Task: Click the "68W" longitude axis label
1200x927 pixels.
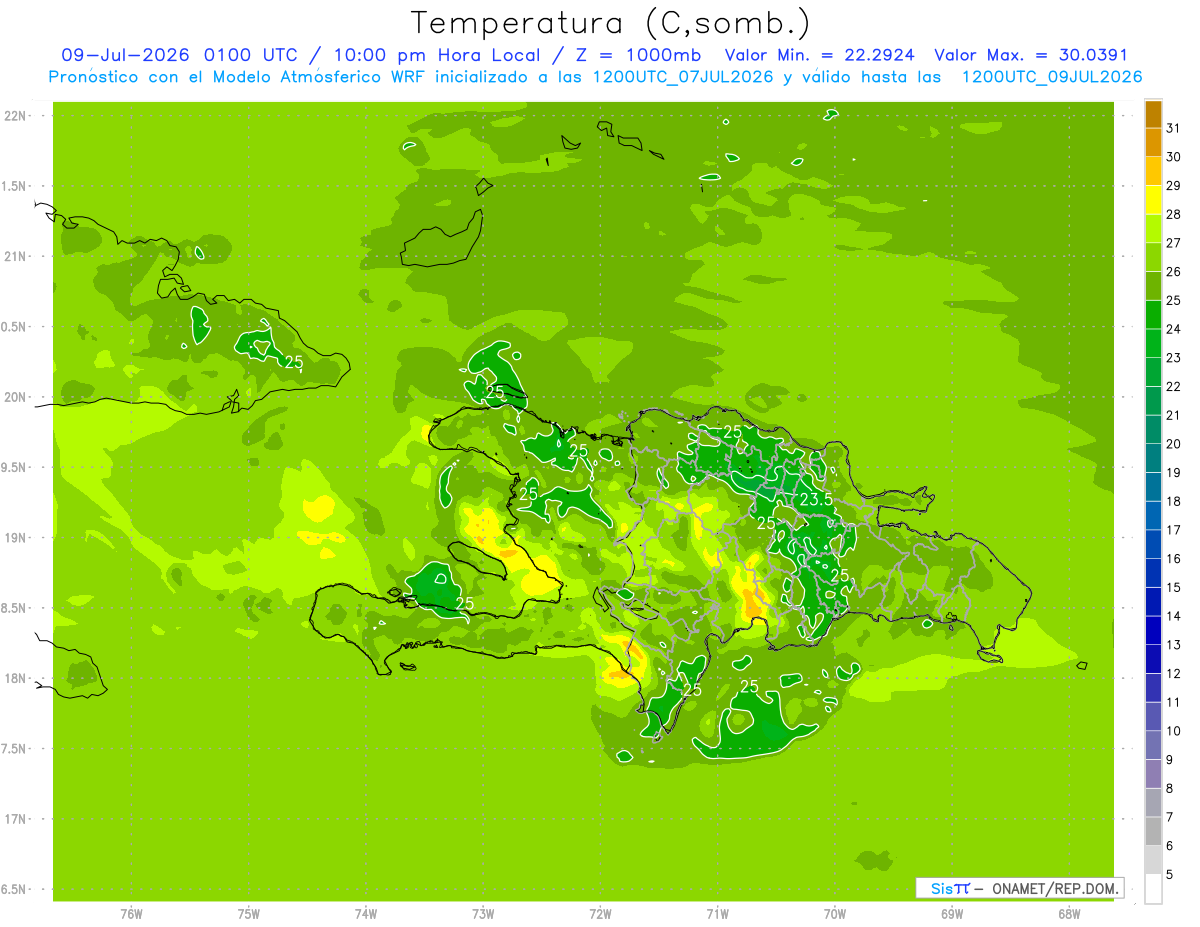Action: click(1069, 914)
